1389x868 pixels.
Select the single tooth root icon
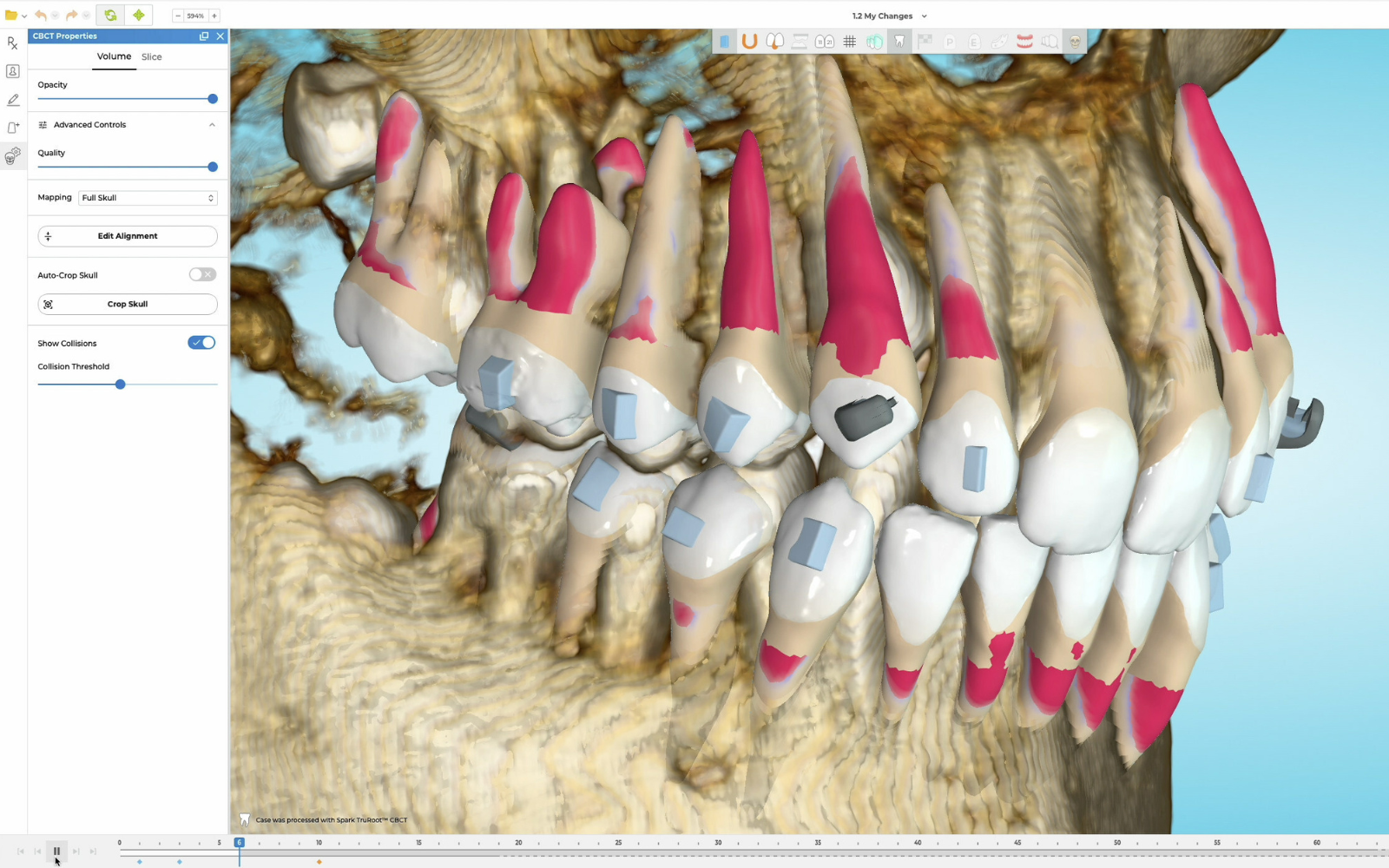[x=899, y=41]
